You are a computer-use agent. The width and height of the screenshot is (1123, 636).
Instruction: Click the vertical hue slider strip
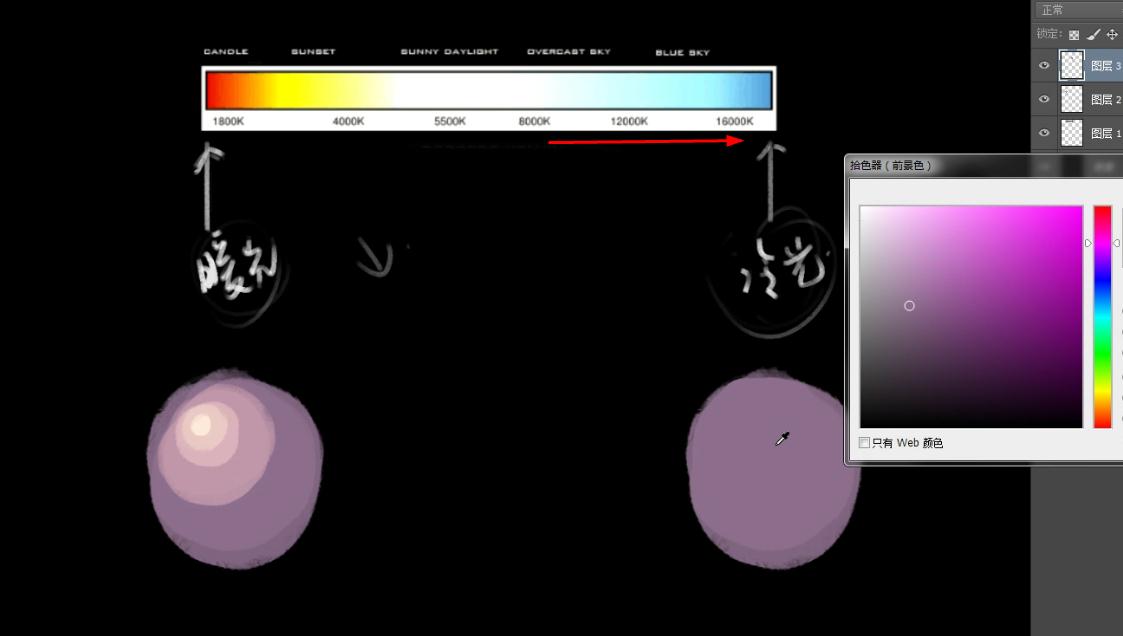[x=1102, y=317]
